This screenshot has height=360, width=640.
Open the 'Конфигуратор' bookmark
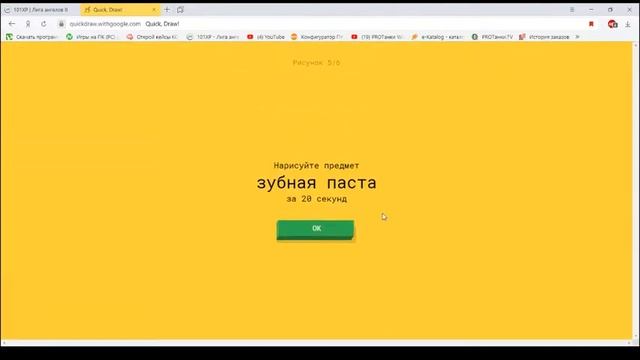pos(317,37)
